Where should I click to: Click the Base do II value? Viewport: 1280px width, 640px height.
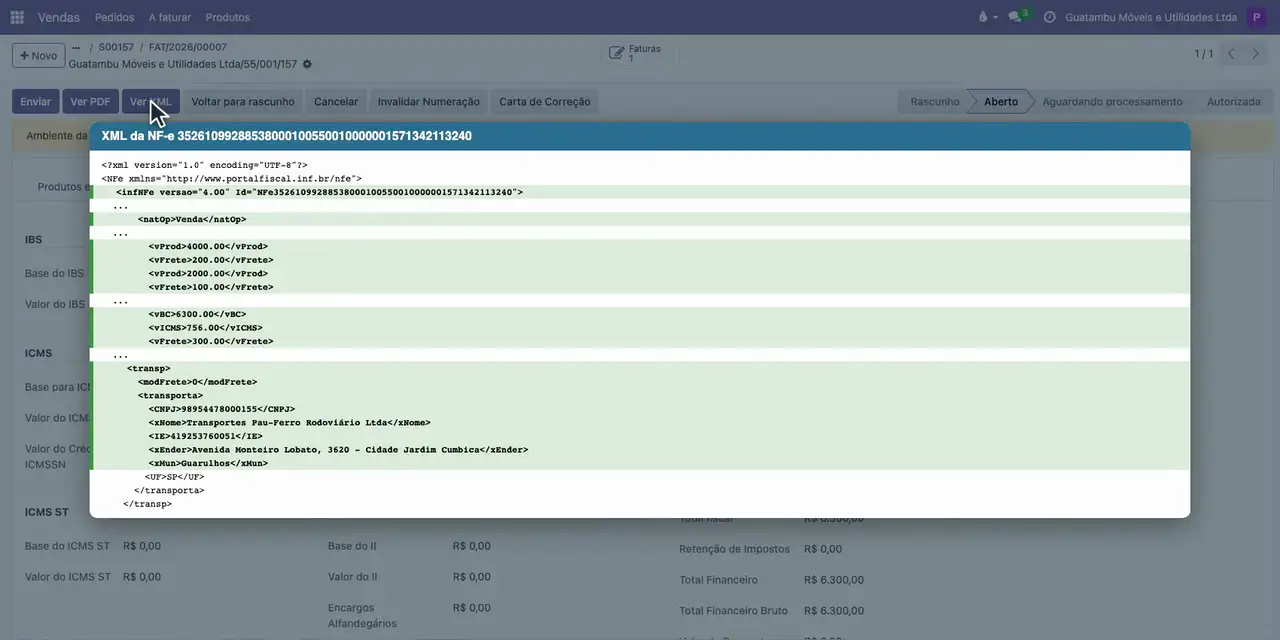click(x=471, y=546)
